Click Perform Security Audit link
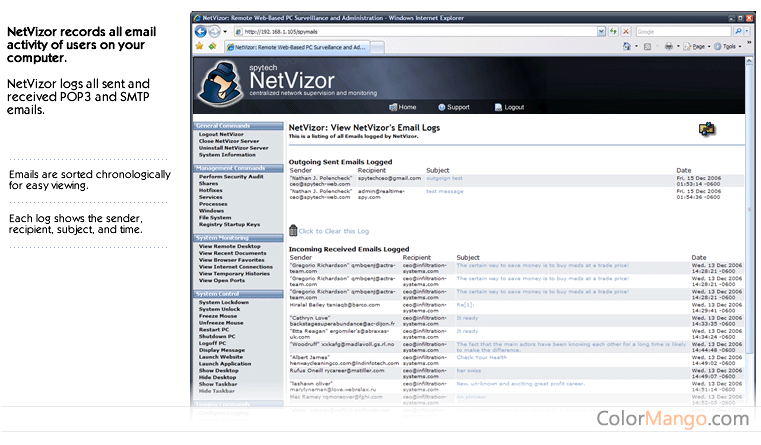 [x=231, y=177]
